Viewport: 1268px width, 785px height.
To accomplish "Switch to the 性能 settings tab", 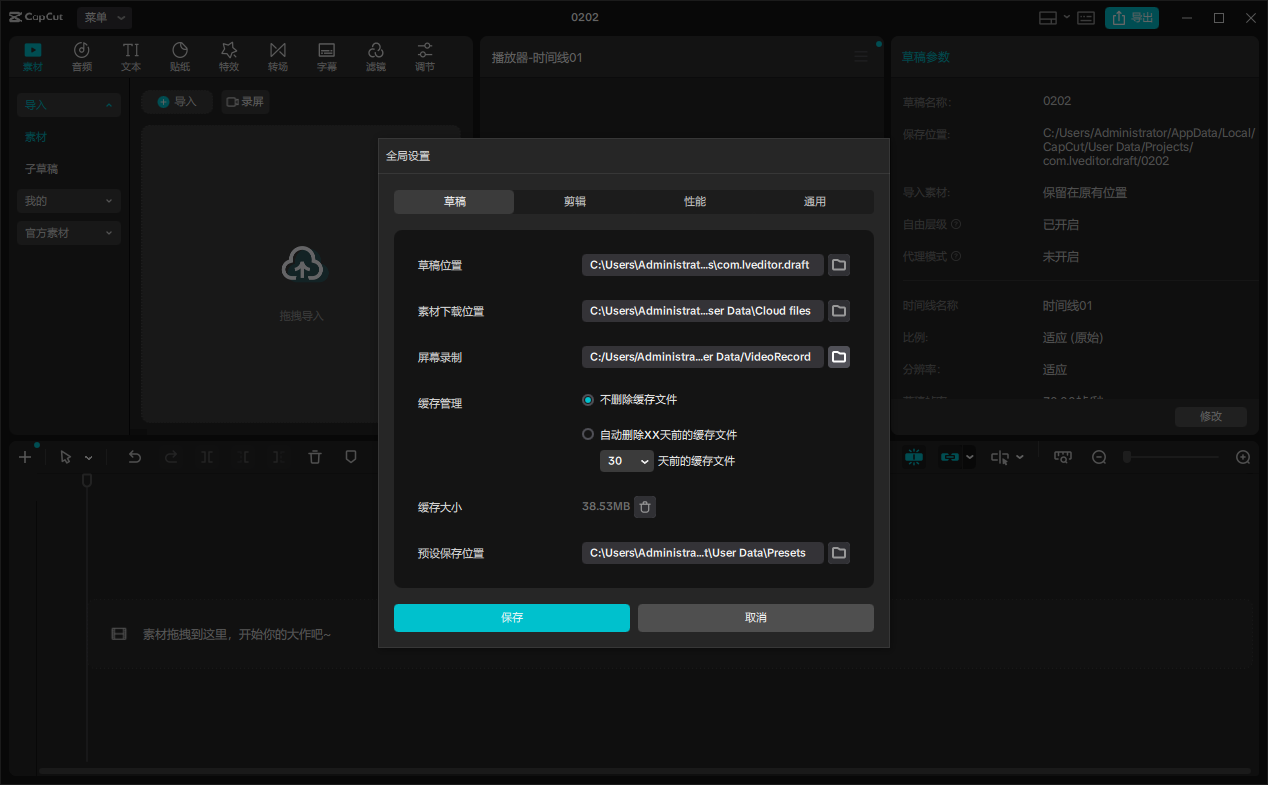I will tap(694, 202).
